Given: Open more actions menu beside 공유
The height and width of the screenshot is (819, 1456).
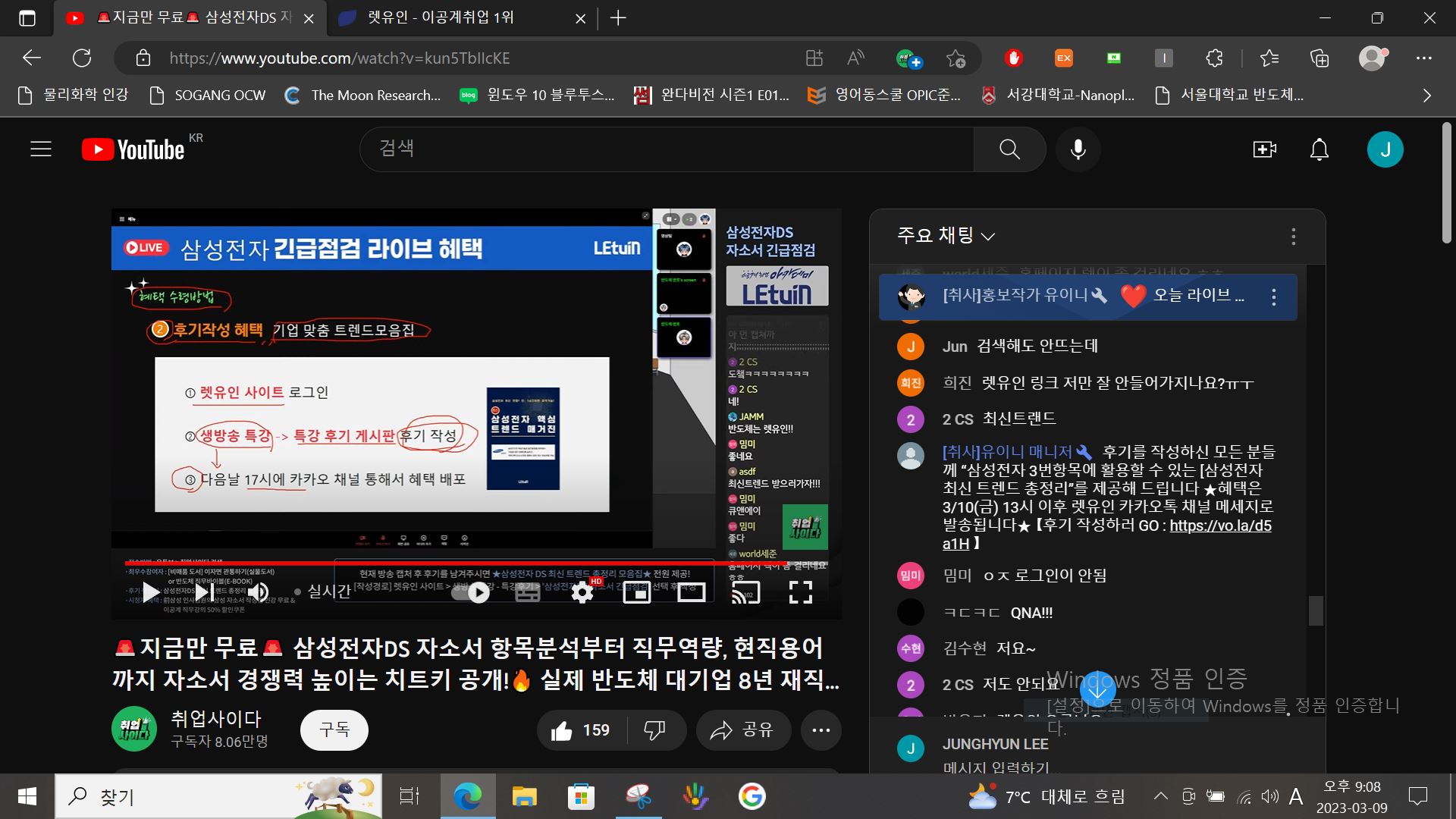Looking at the screenshot, I should [x=821, y=730].
